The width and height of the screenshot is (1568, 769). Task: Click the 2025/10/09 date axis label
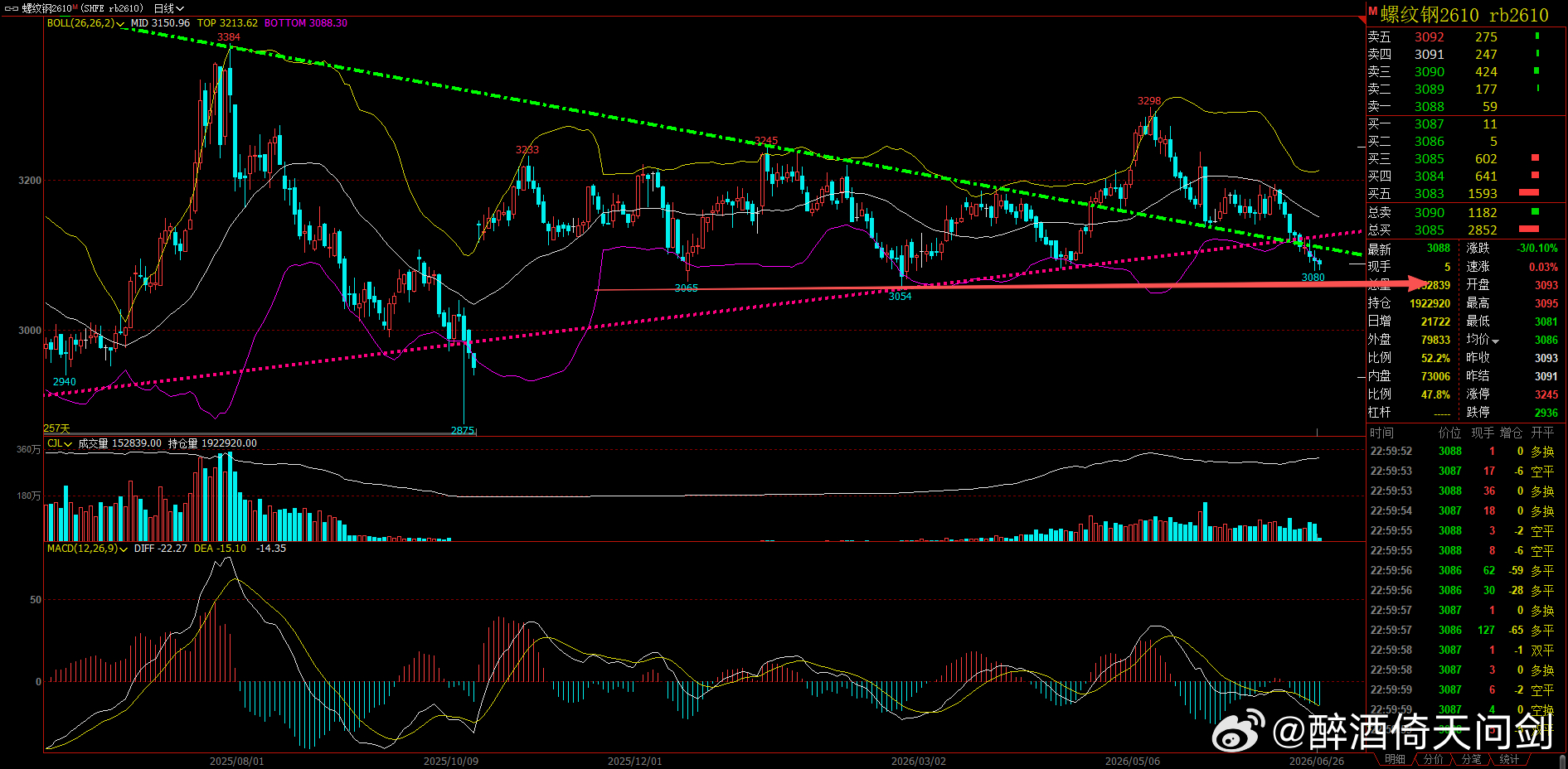tap(451, 761)
